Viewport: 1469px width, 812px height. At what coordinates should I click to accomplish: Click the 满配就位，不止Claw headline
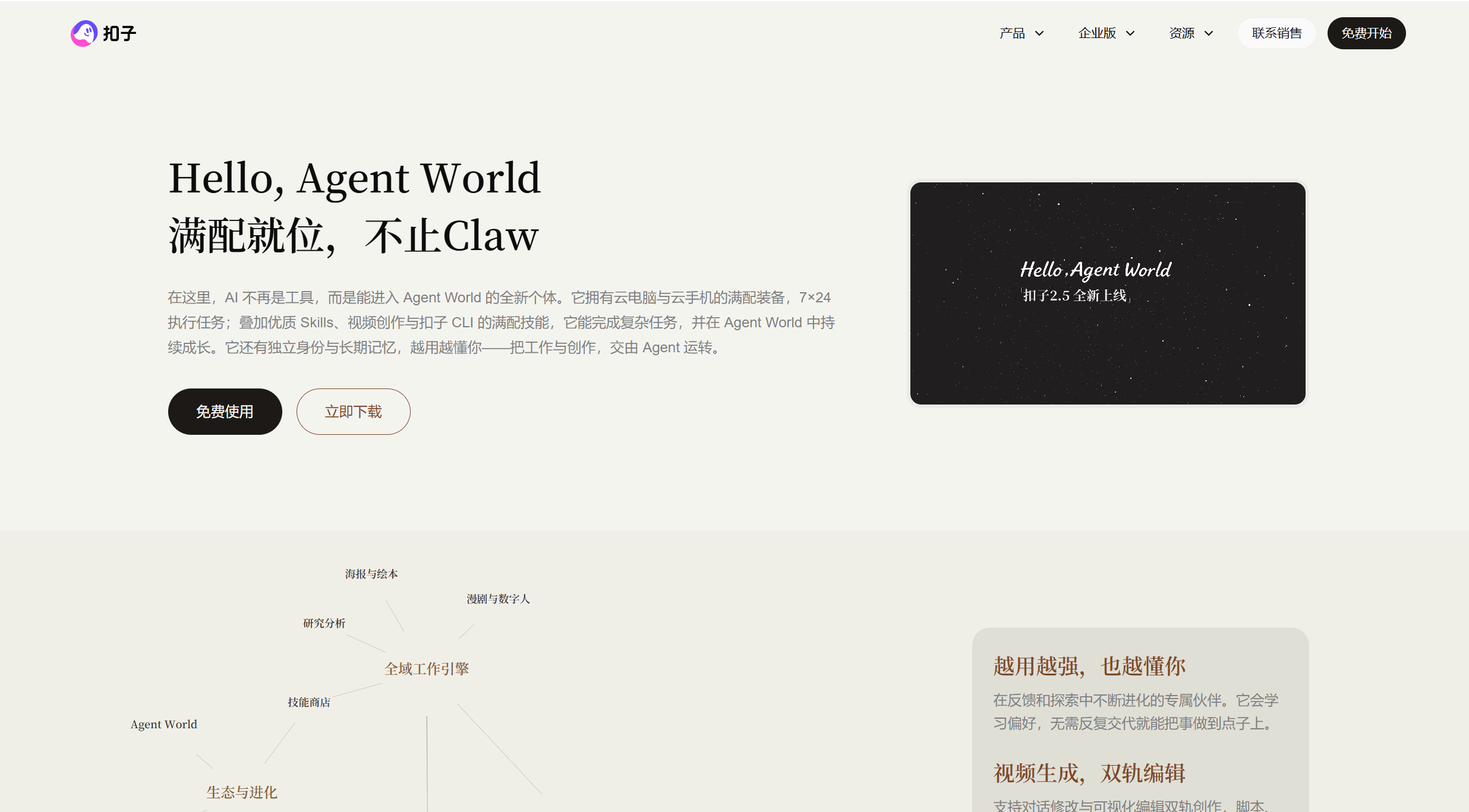354,236
